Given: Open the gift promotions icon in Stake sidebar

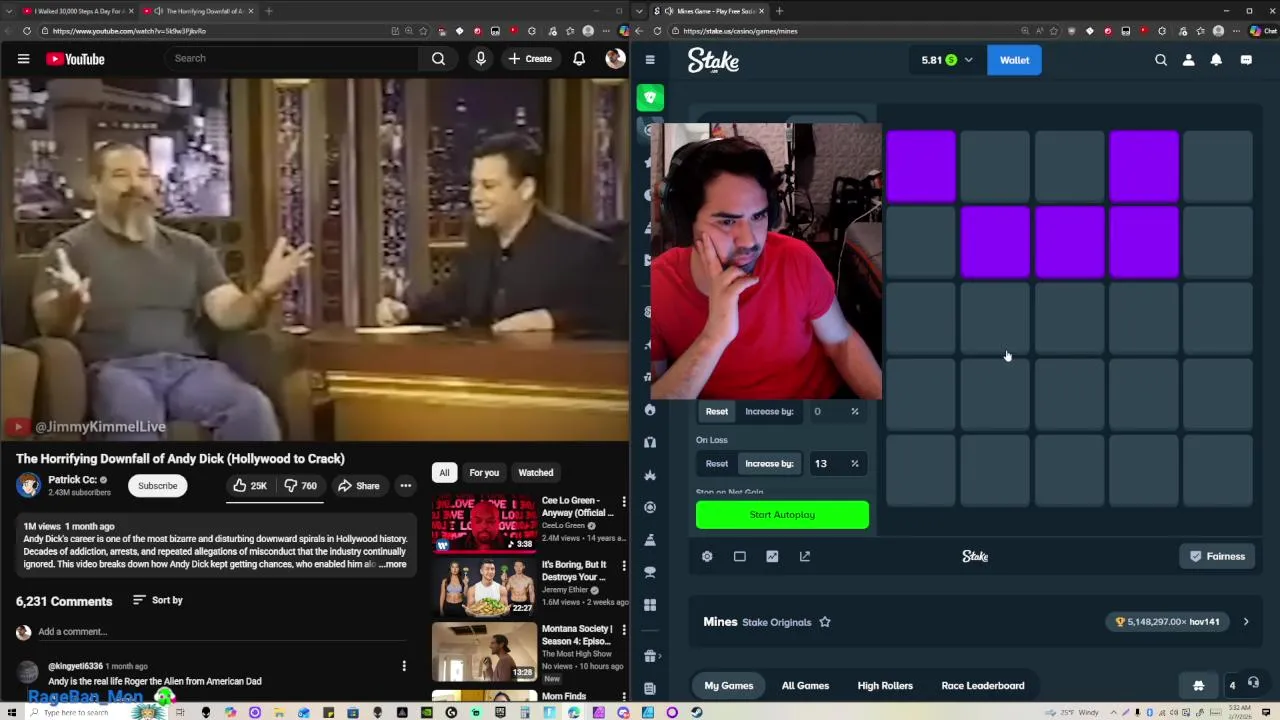Looking at the screenshot, I should [x=650, y=656].
